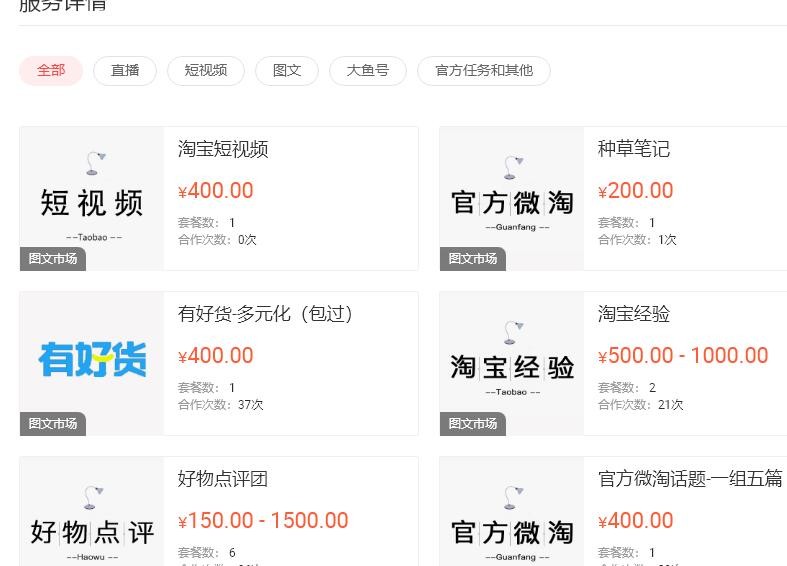Show the 大鱼号 services tab

(368, 71)
